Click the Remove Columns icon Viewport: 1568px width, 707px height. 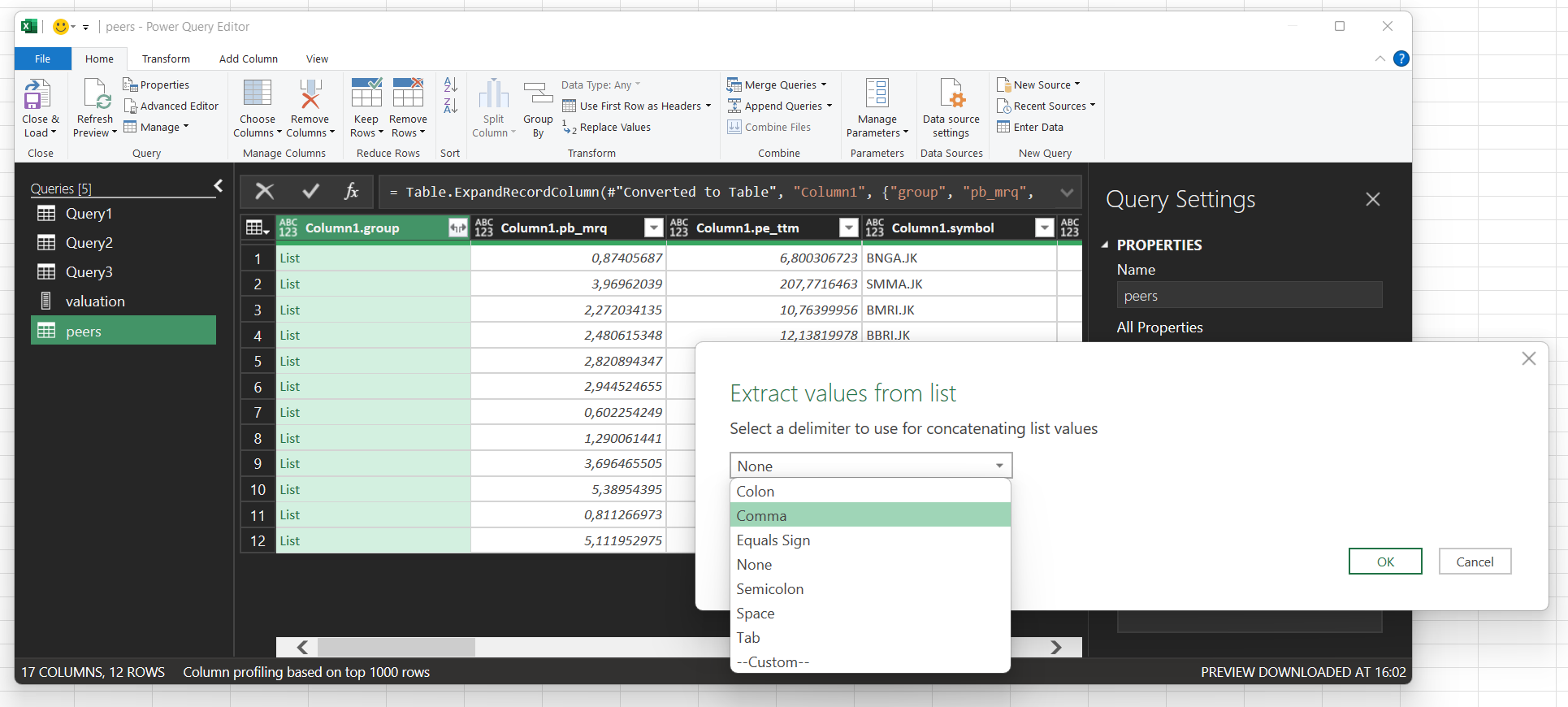tap(310, 95)
